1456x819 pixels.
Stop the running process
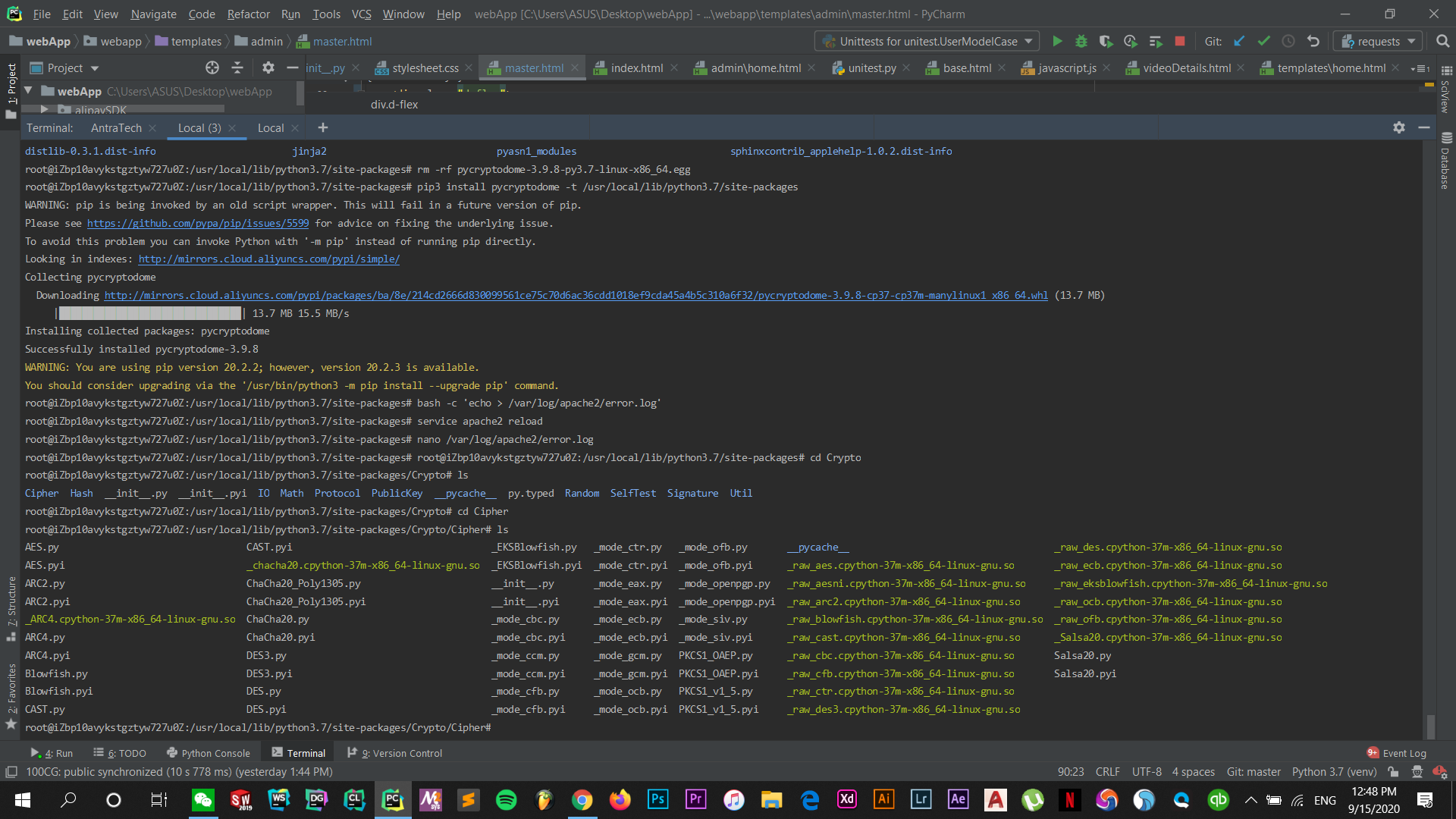coord(1180,41)
